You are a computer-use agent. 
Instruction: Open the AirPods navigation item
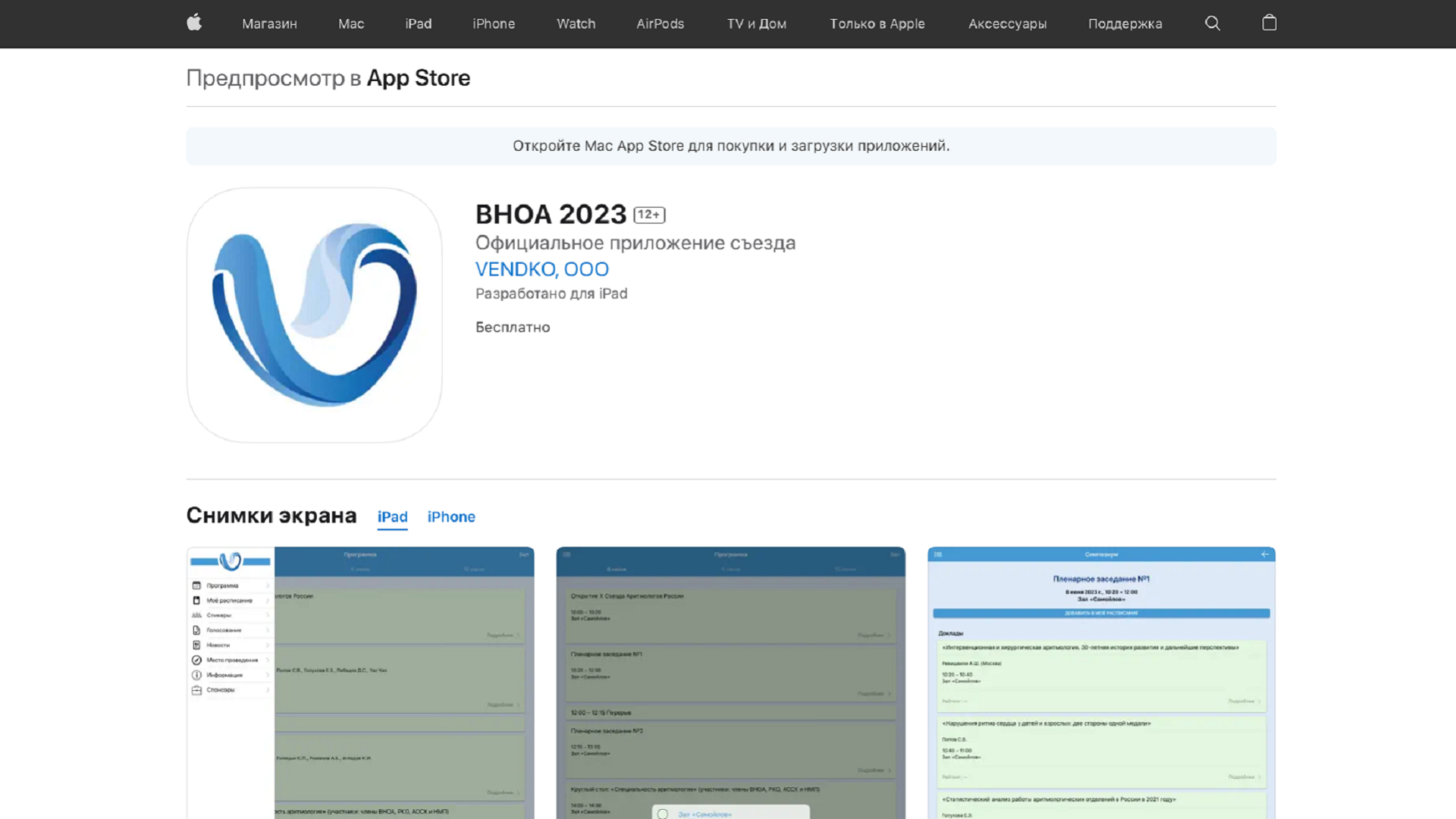(660, 24)
